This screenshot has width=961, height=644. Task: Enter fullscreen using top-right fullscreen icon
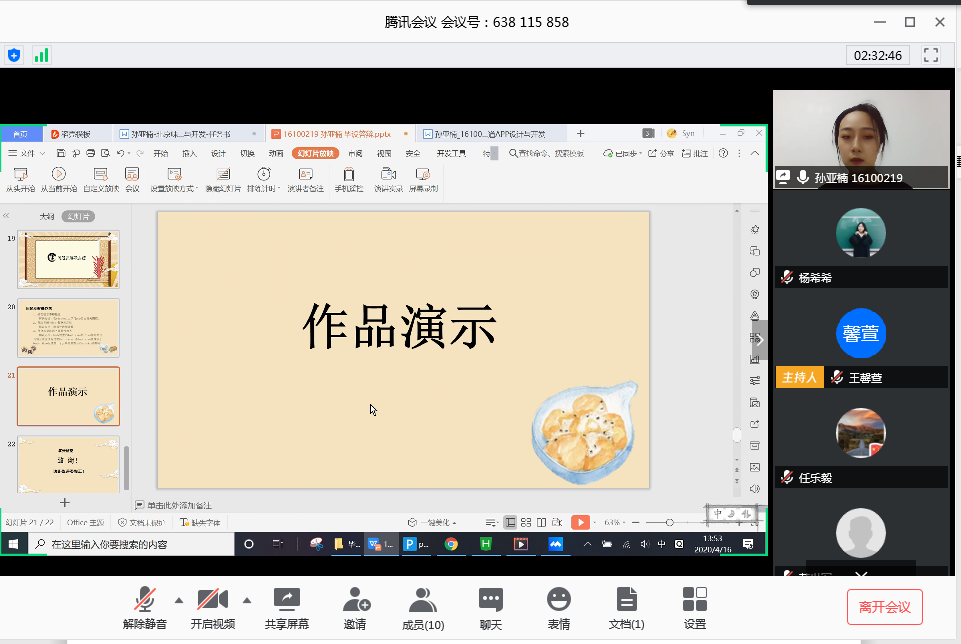930,55
